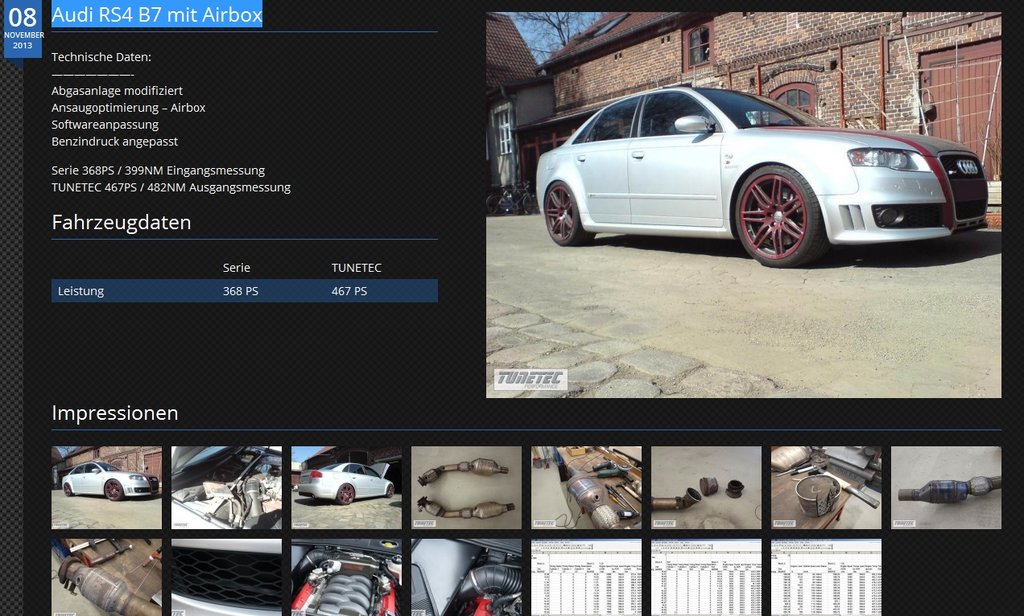Viewport: 1024px width, 616px height.
Task: Select the TUNETEC 467PS / 482NM Ausgangsmessung text
Action: tap(171, 187)
